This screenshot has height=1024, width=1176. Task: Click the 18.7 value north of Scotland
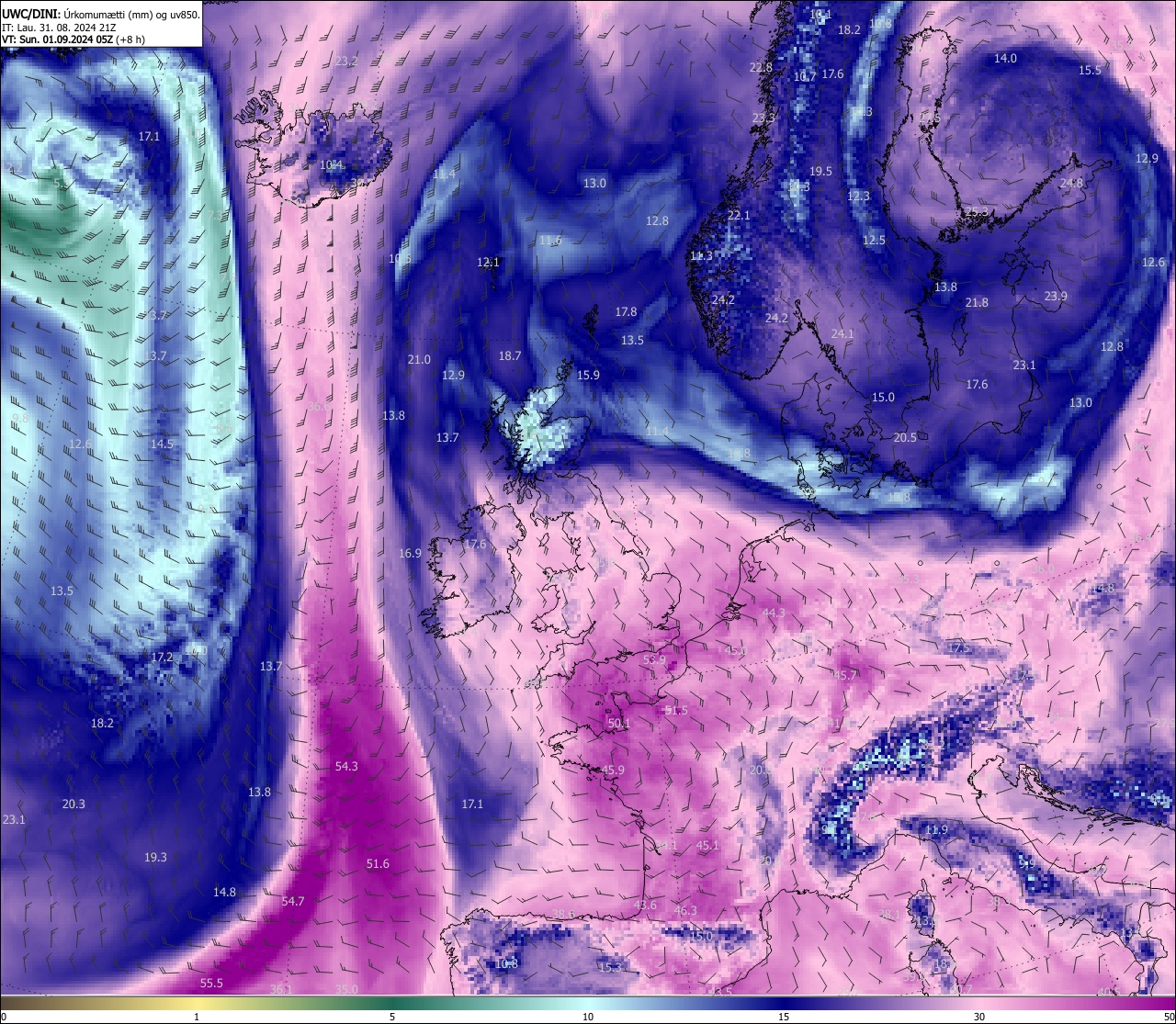point(510,355)
